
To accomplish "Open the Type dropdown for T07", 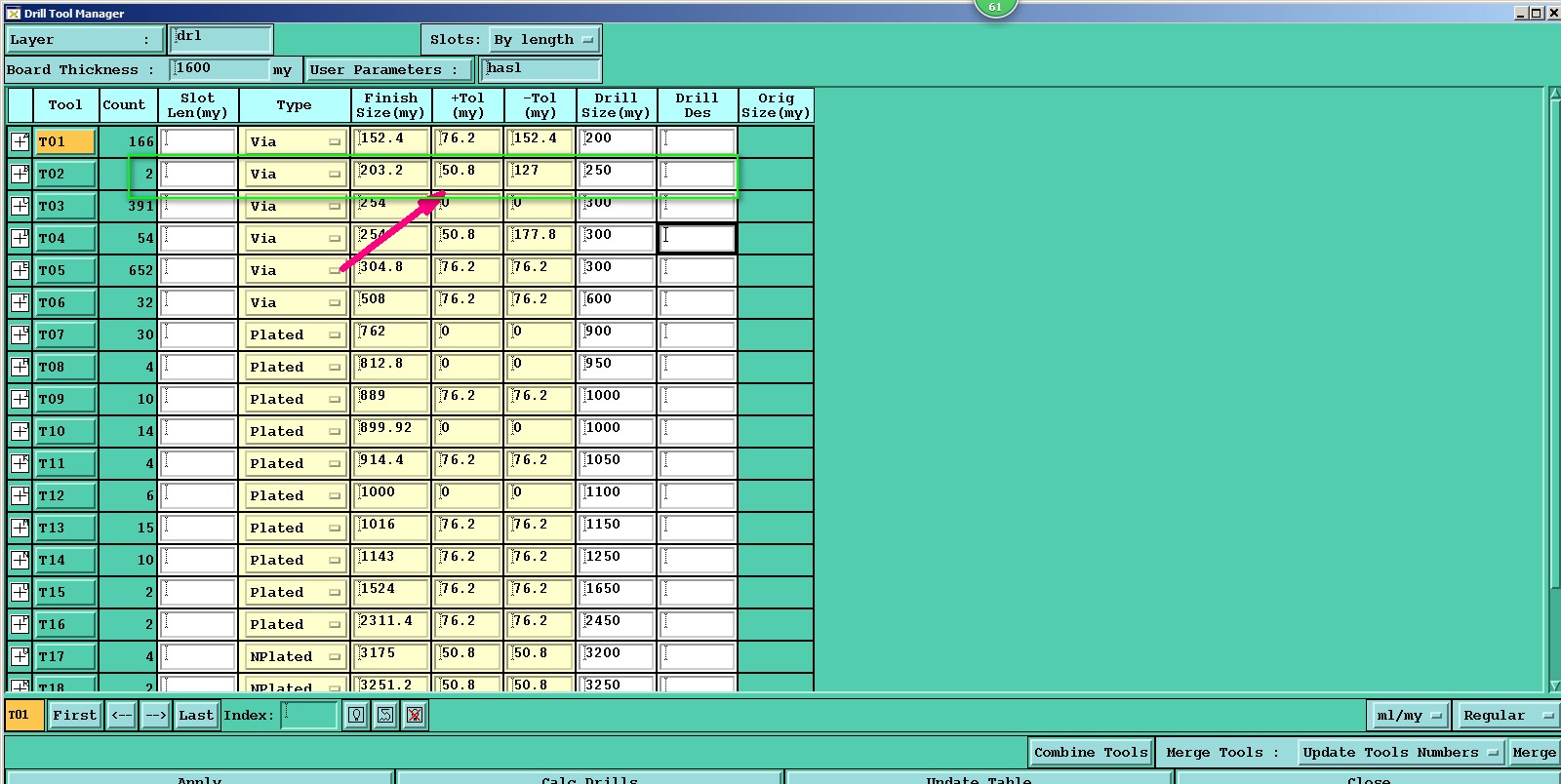I will [x=295, y=334].
